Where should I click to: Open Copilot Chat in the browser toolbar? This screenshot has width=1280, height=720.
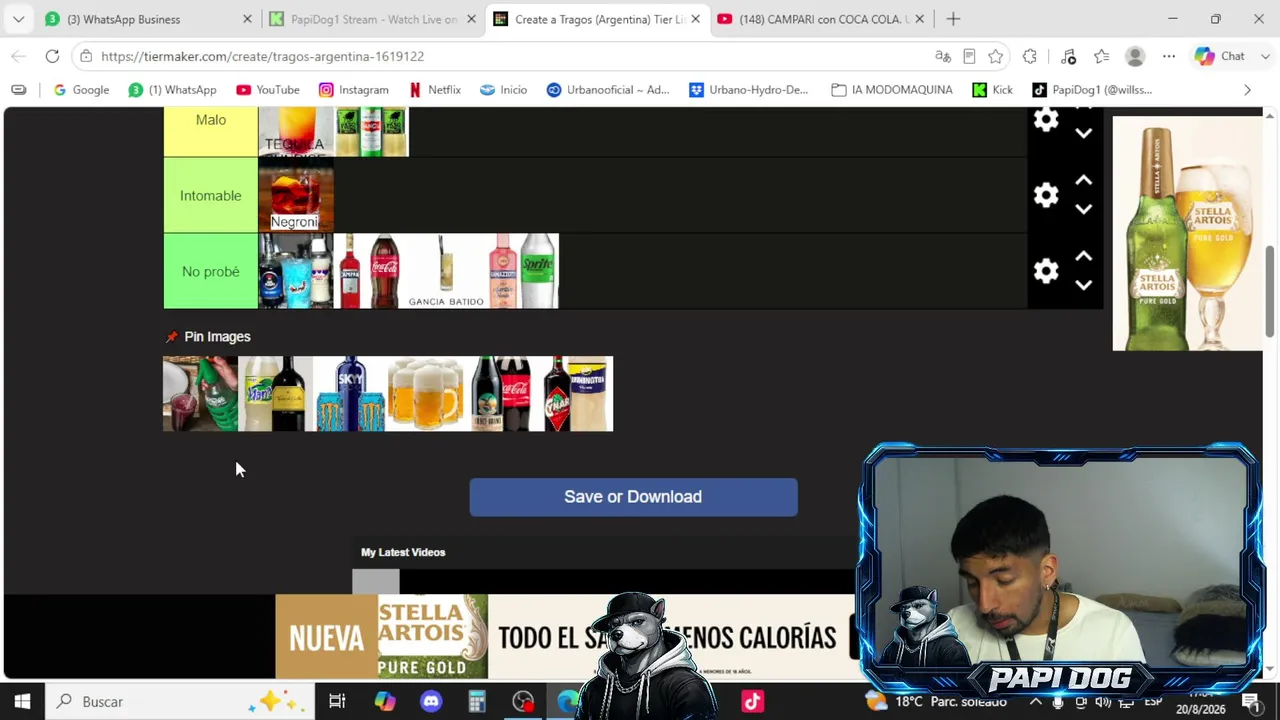pos(1220,56)
